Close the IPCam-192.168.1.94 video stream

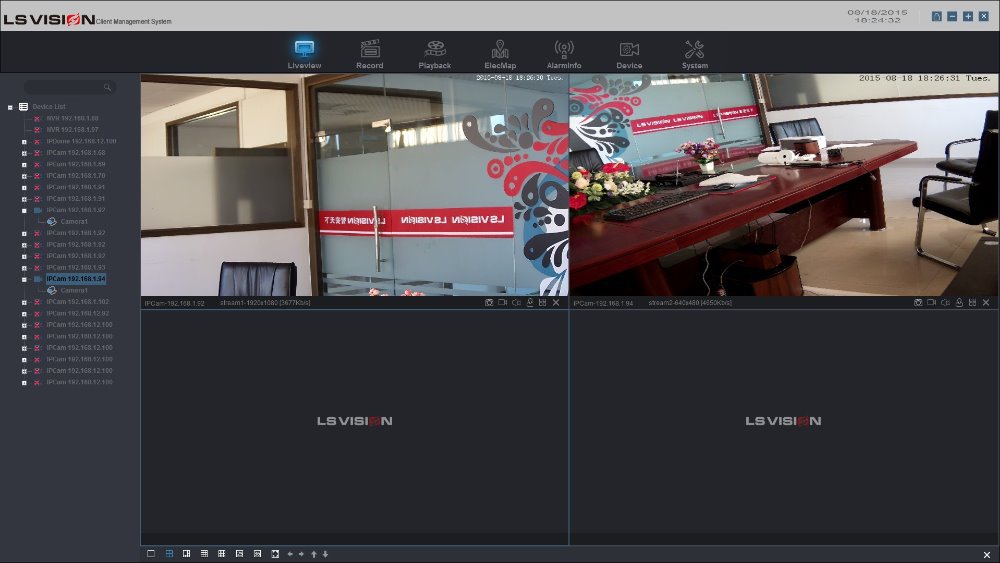pos(986,303)
